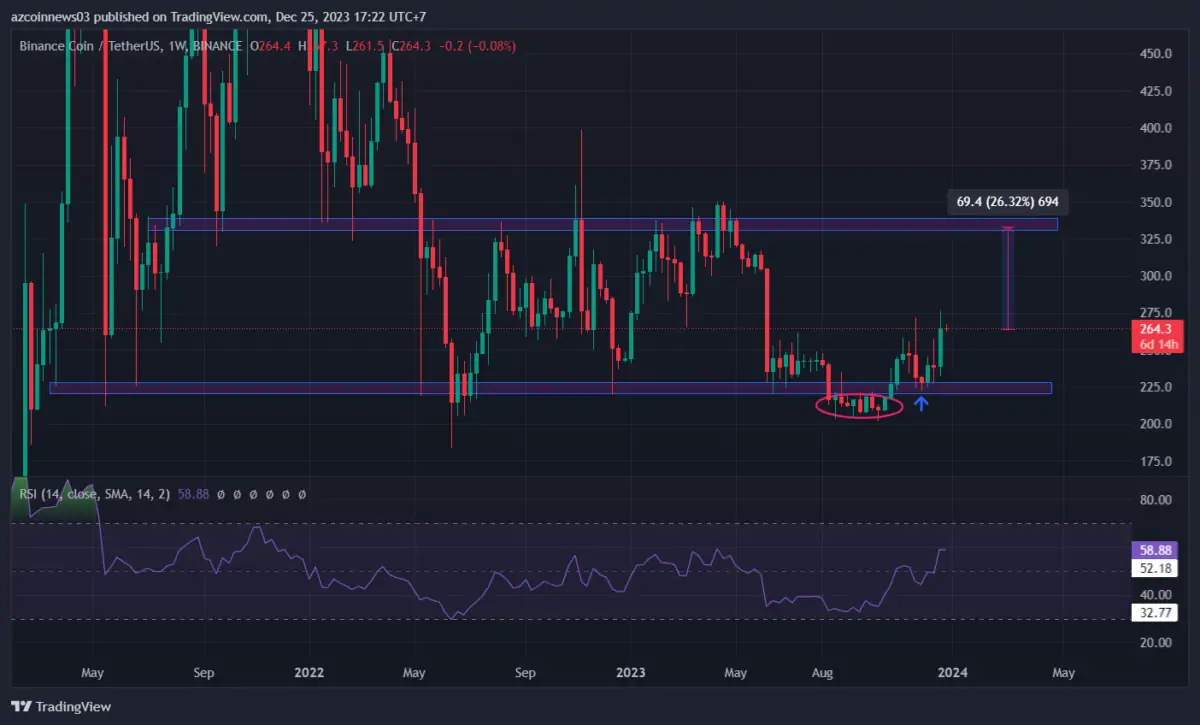
Task: Click the 2024 time axis label
Action: coord(955,673)
